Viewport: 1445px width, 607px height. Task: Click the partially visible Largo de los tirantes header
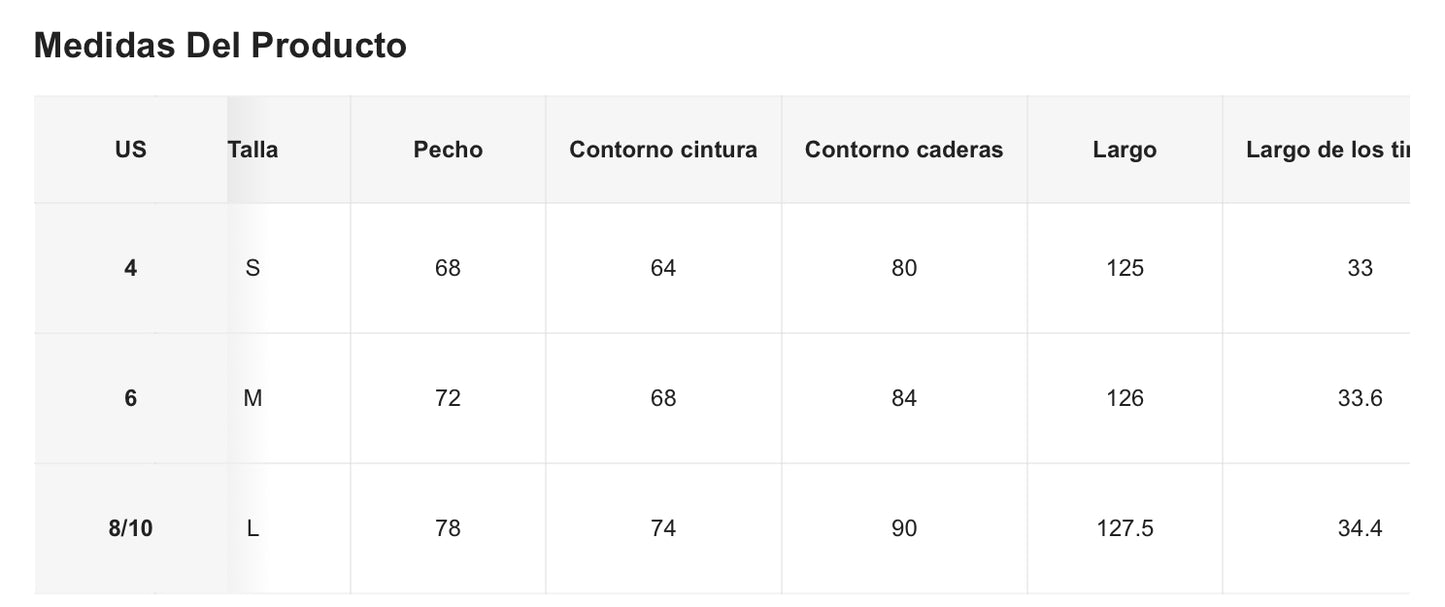[x=1326, y=150]
